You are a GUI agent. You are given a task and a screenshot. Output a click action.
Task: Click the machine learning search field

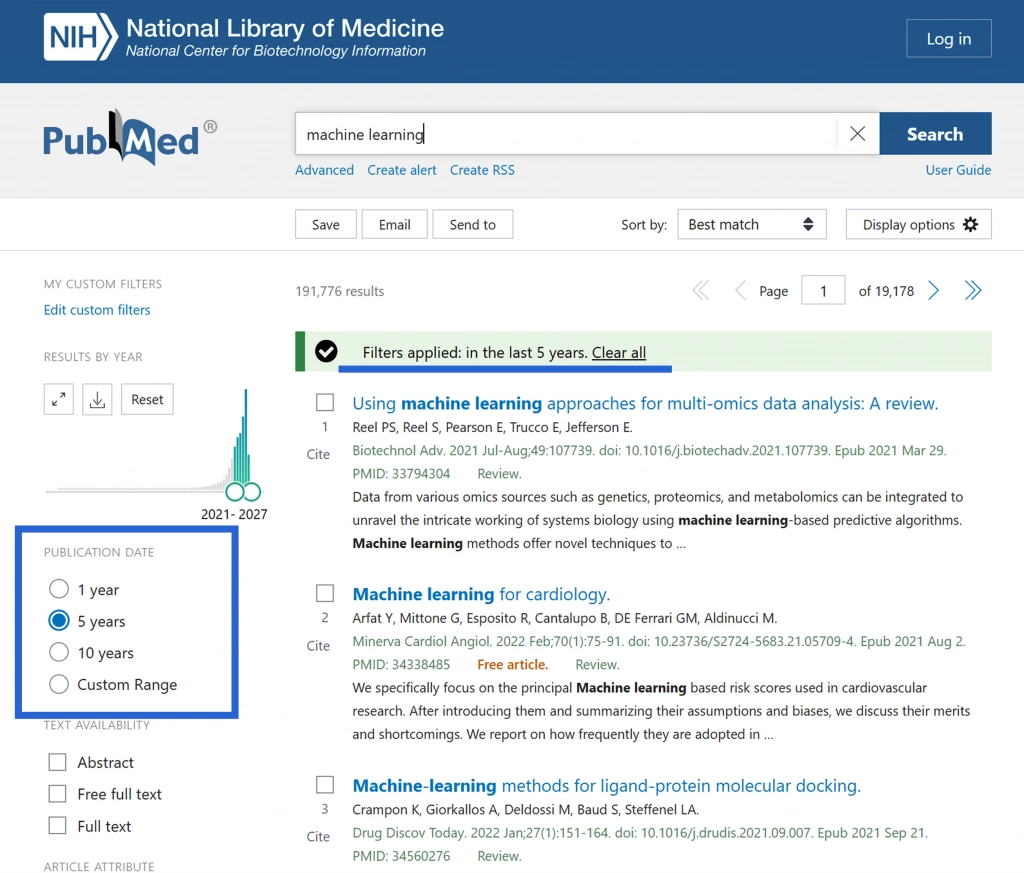[566, 134]
